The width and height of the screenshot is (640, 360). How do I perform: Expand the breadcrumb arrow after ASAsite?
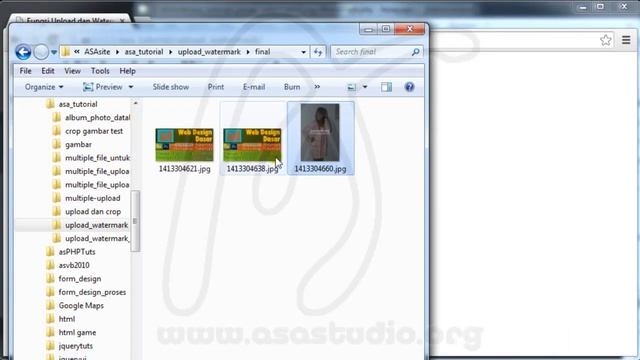(118, 52)
